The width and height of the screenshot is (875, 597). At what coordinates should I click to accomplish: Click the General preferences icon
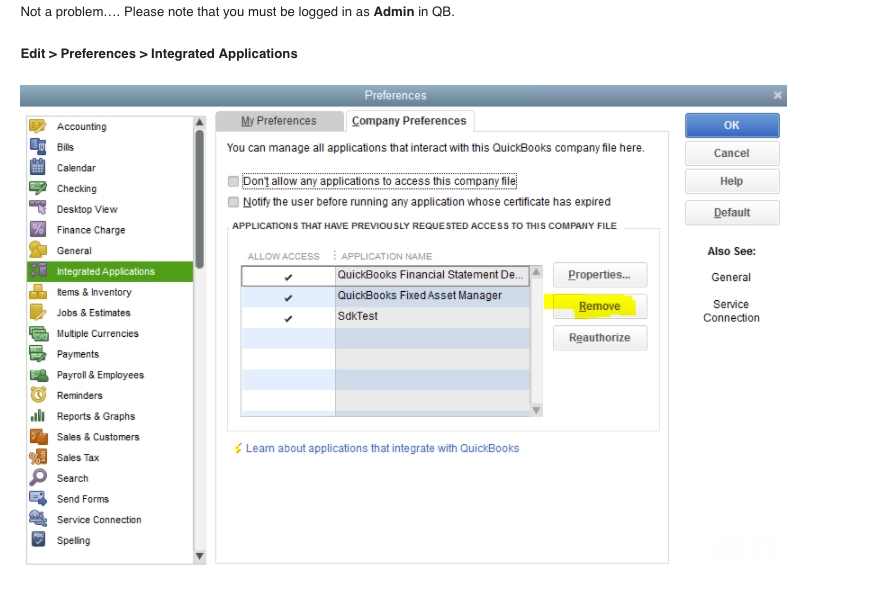[x=38, y=250]
